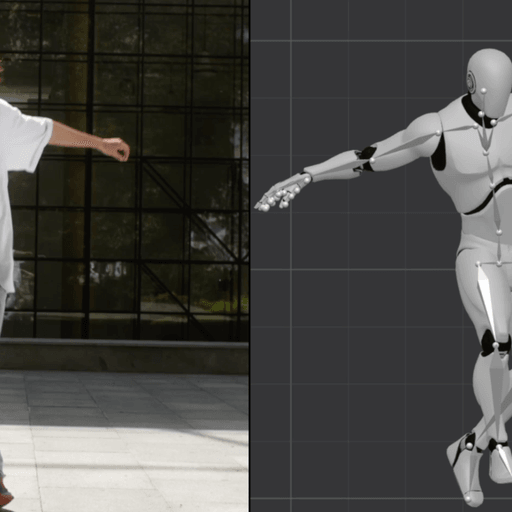Select the head bone joint sphere
512x512 pixels.
483,91
